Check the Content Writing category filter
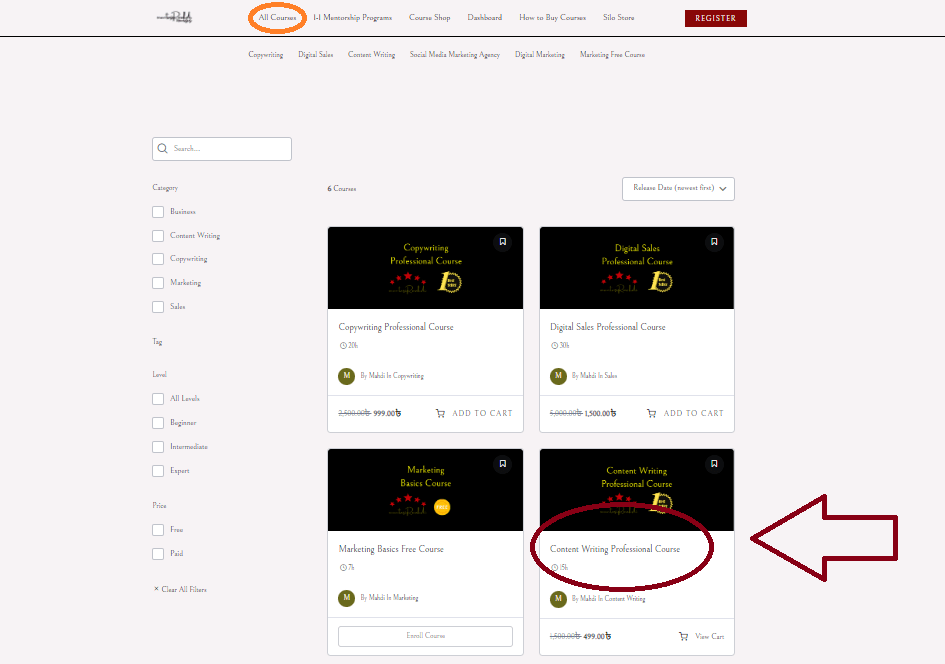 [158, 236]
